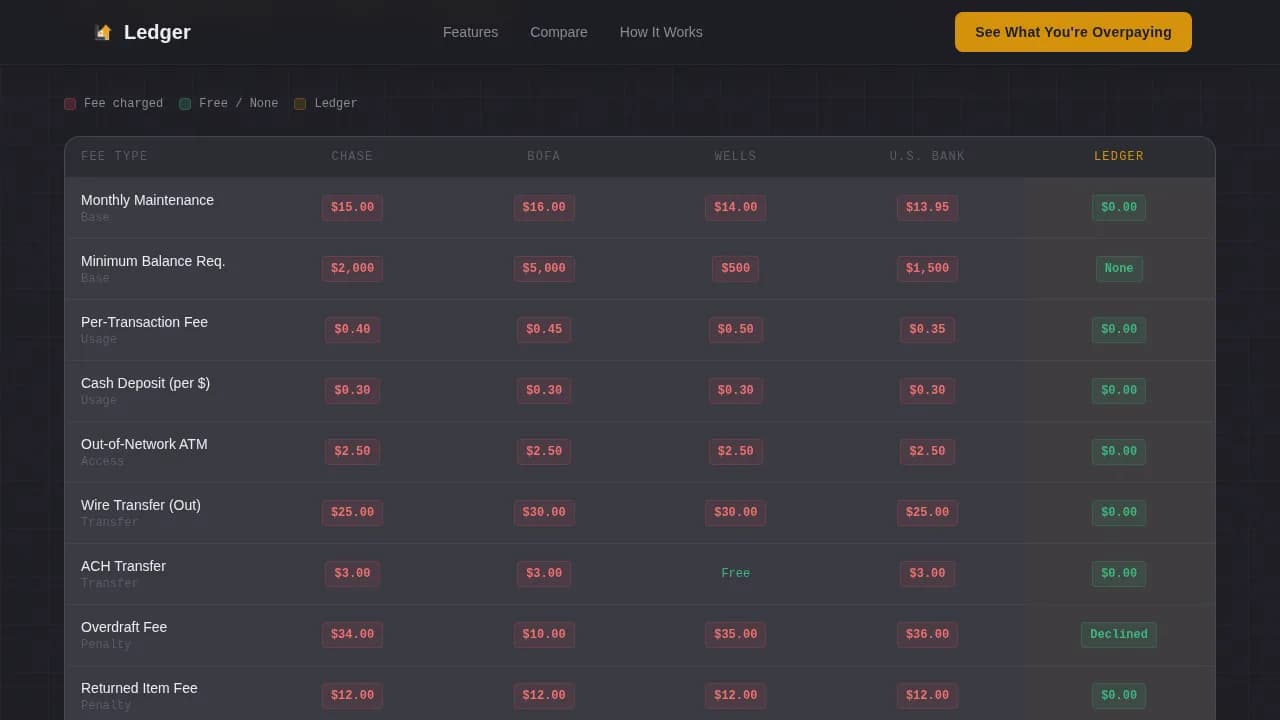Select the Out-of-Network ATM row label
1280x720 pixels.
[x=144, y=444]
